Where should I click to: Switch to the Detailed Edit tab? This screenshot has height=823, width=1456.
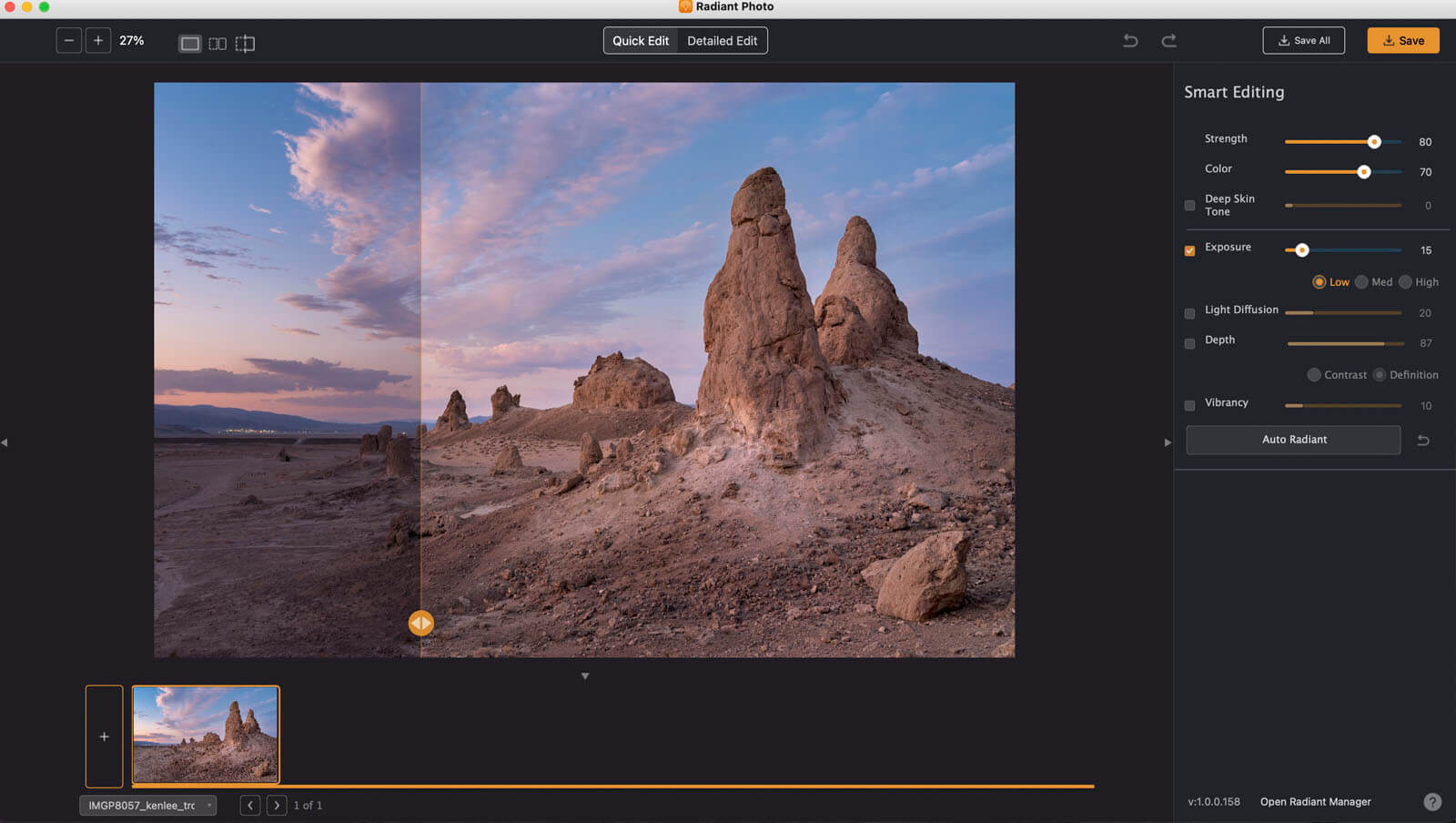722,41
